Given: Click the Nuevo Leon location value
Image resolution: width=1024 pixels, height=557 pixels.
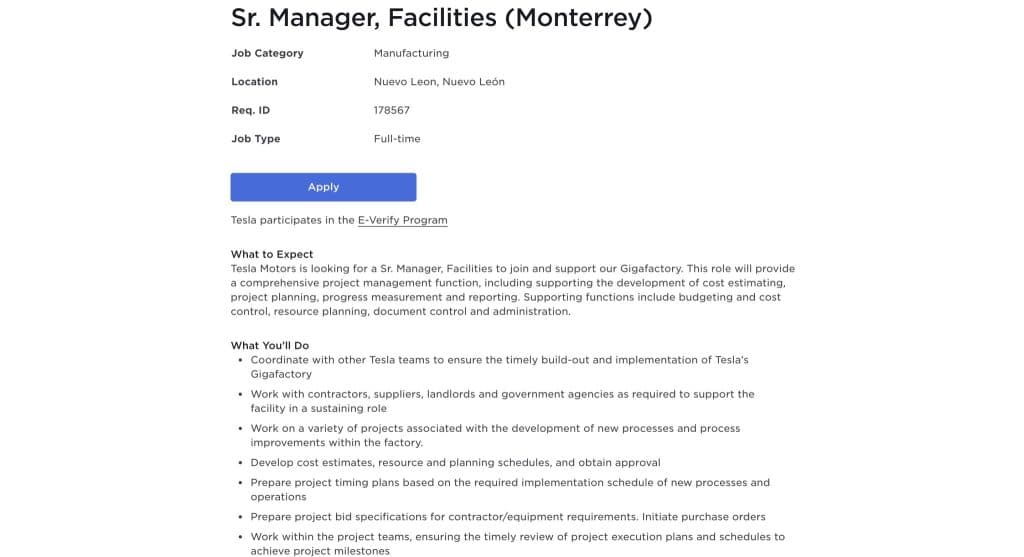Looking at the screenshot, I should [439, 82].
